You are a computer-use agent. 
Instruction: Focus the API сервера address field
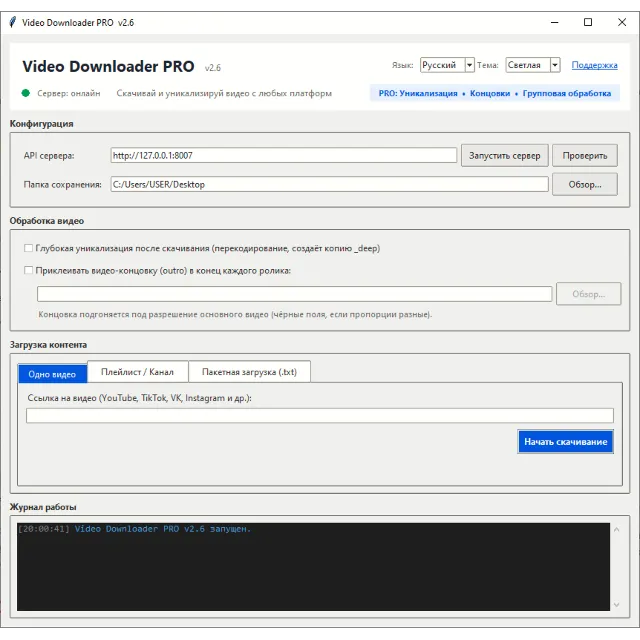(283, 156)
